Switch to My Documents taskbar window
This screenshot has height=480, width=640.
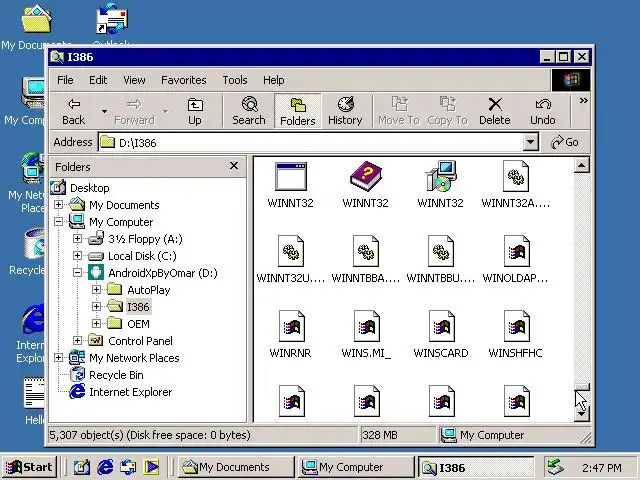coord(236,467)
